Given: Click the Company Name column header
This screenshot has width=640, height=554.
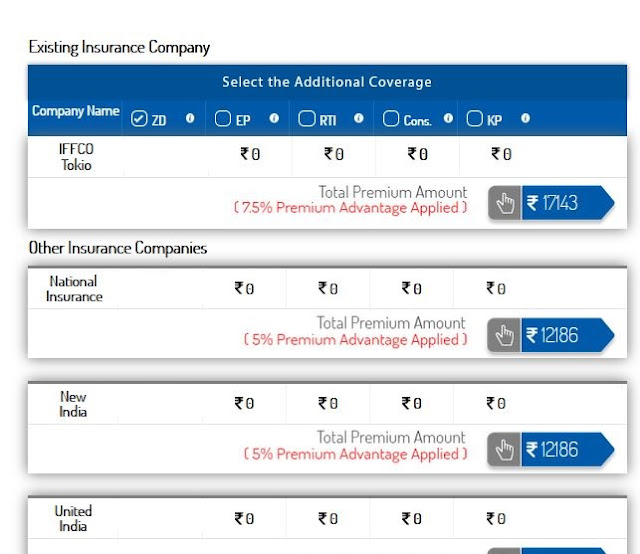Looking at the screenshot, I should (76, 111).
